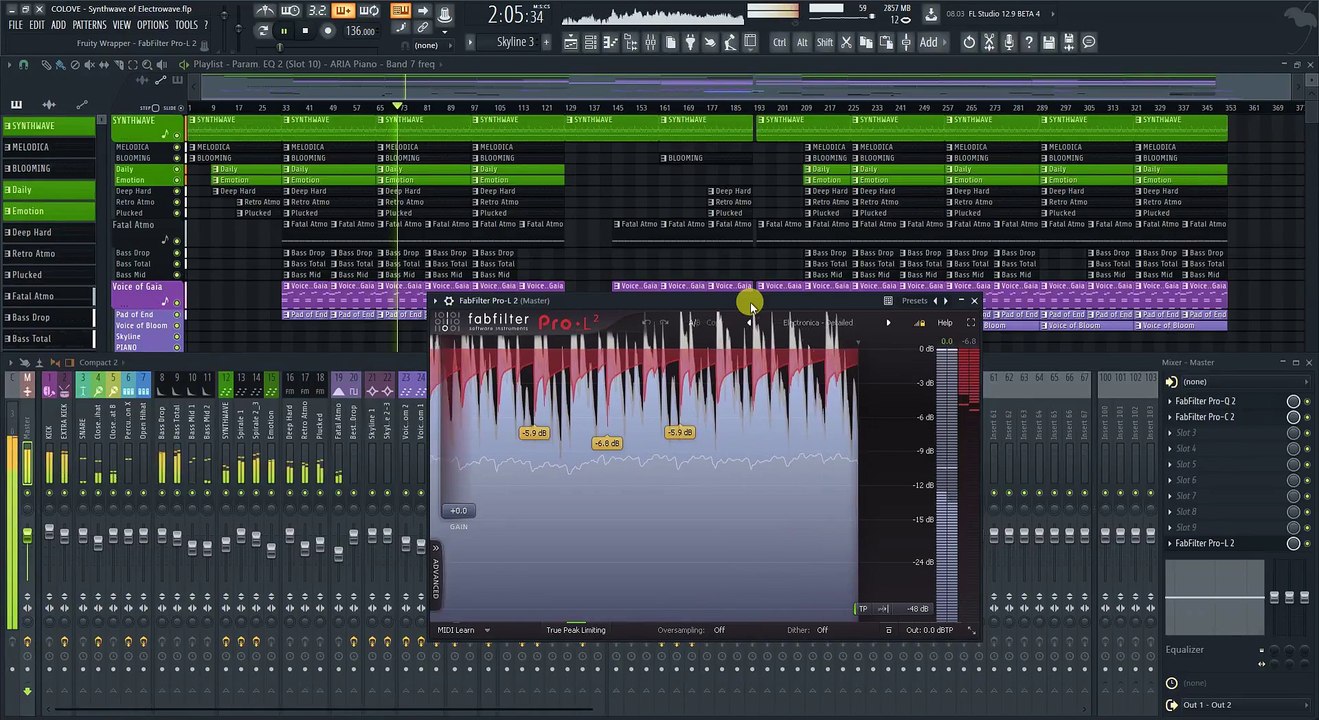Save the project with the floppy icon
1319x720 pixels.
click(x=1049, y=42)
